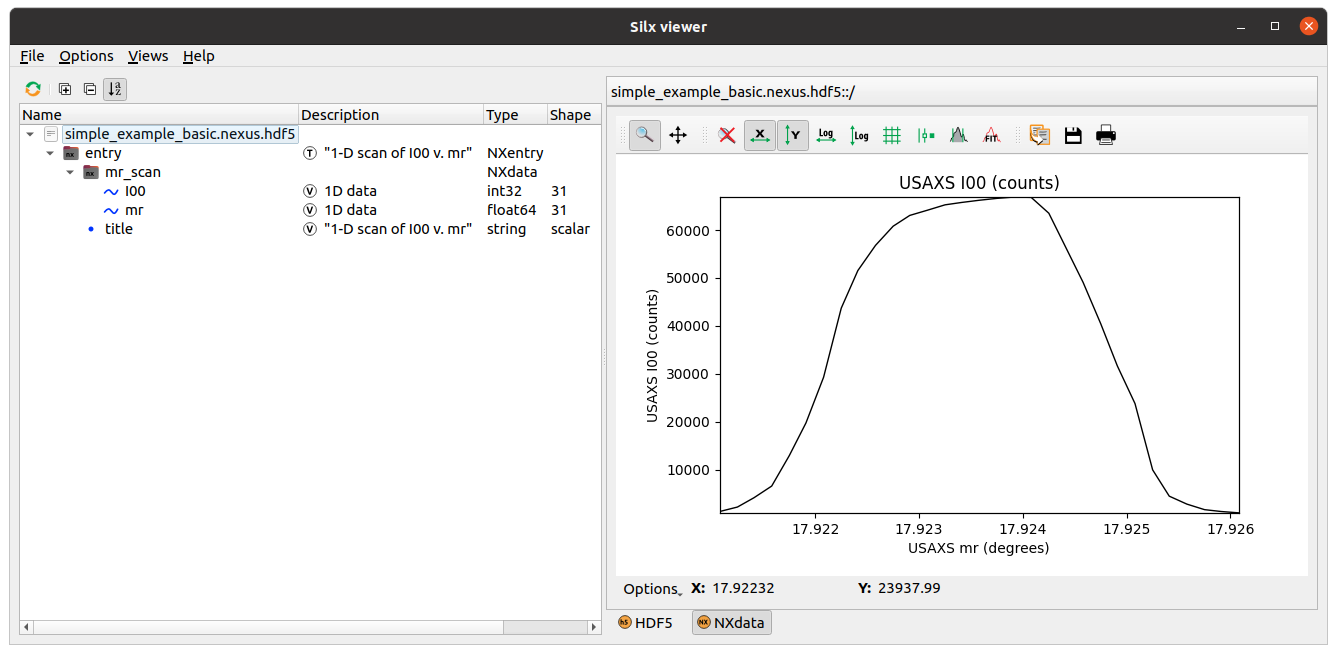Viewport: 1337px width, 654px height.
Task: Open the fit tool
Action: (991, 135)
